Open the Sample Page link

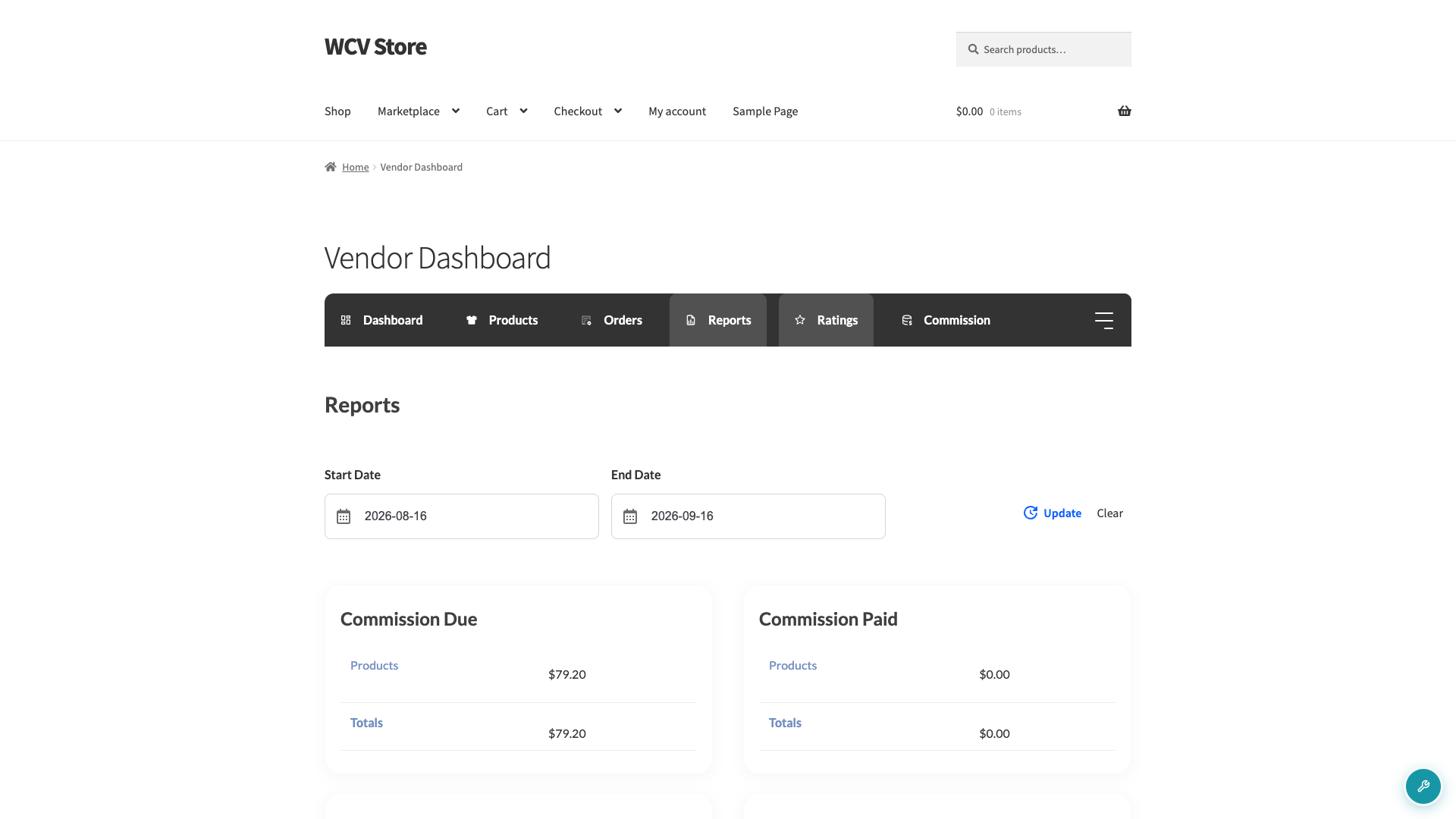(765, 111)
